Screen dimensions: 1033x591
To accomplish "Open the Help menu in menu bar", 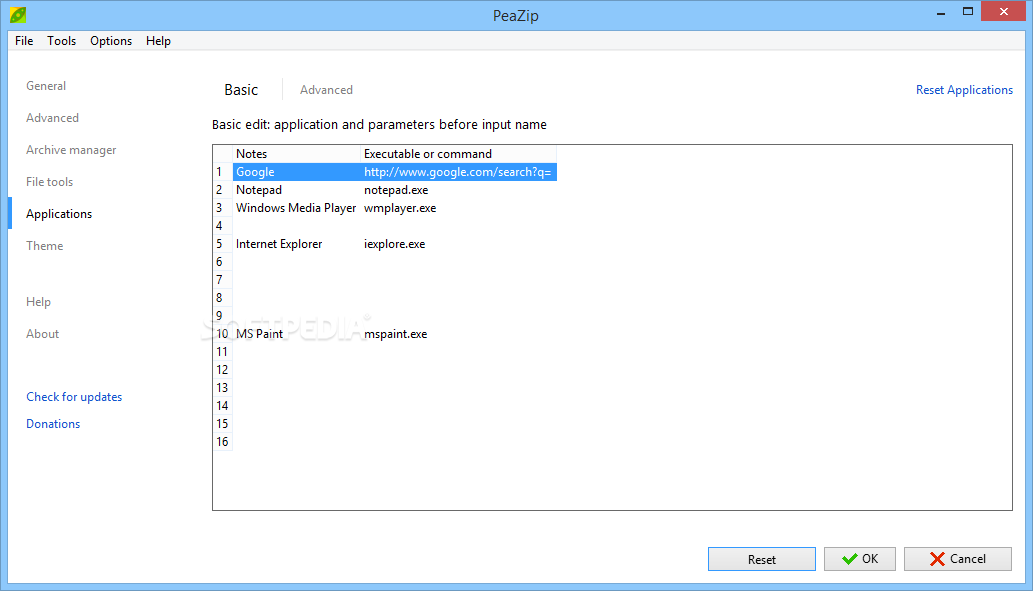I will tap(158, 41).
